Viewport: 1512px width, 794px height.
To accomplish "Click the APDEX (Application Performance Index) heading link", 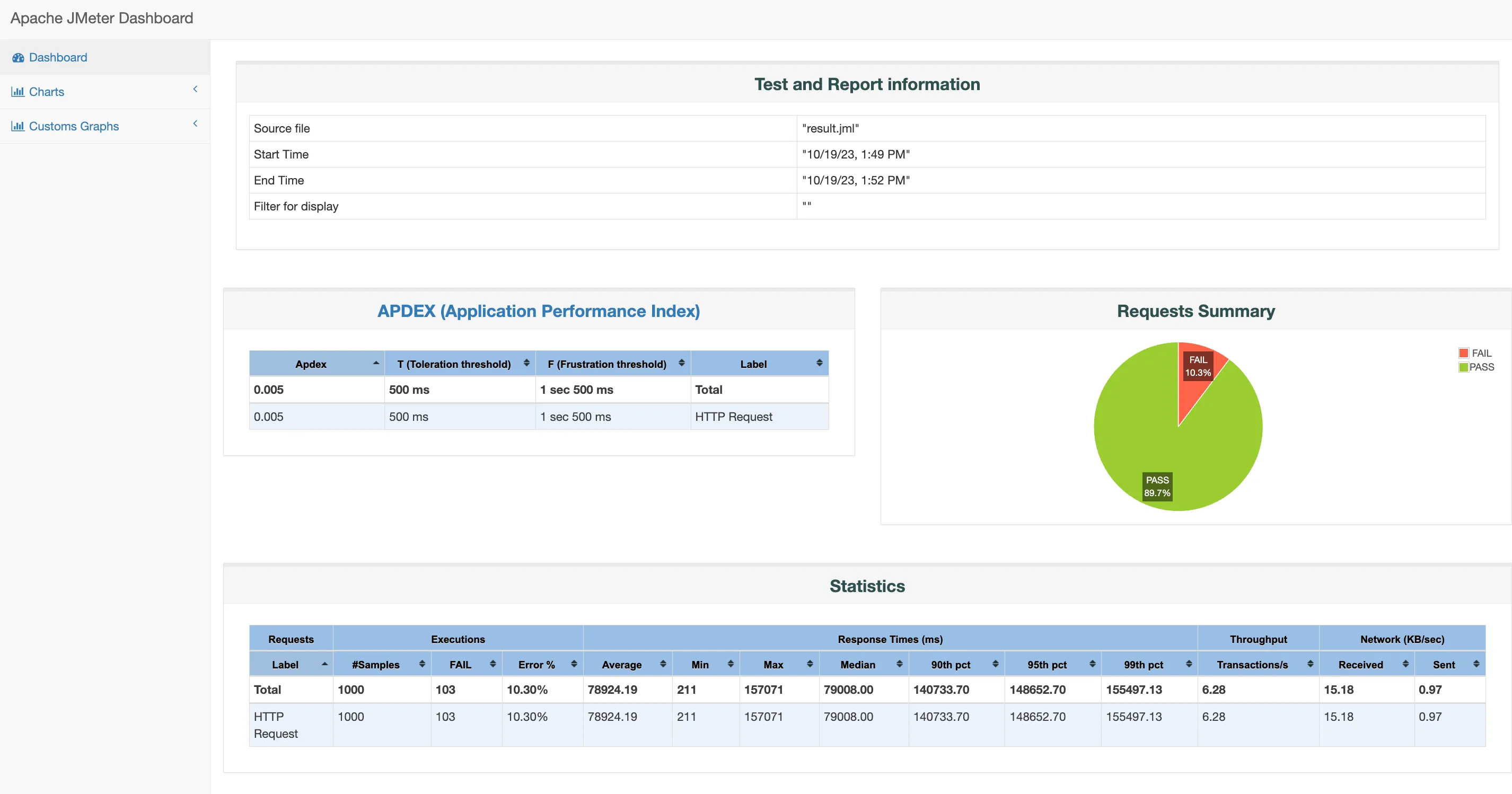I will pyautogui.click(x=538, y=311).
